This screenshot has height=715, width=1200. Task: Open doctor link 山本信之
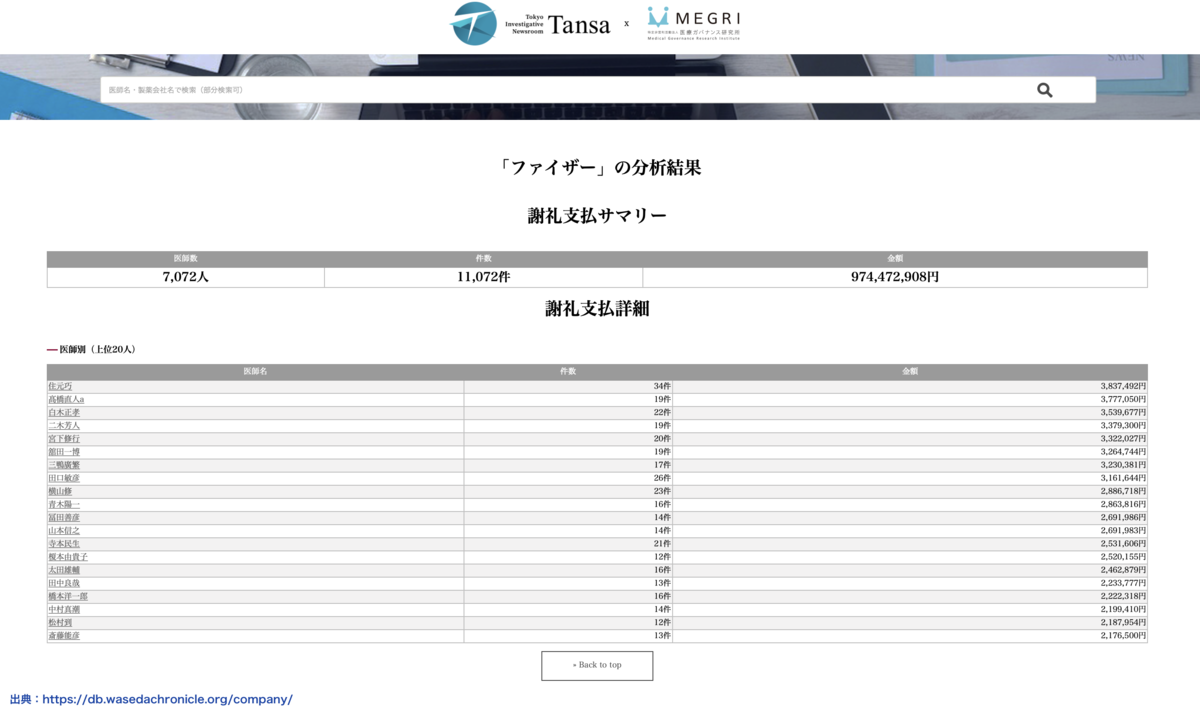click(x=64, y=530)
